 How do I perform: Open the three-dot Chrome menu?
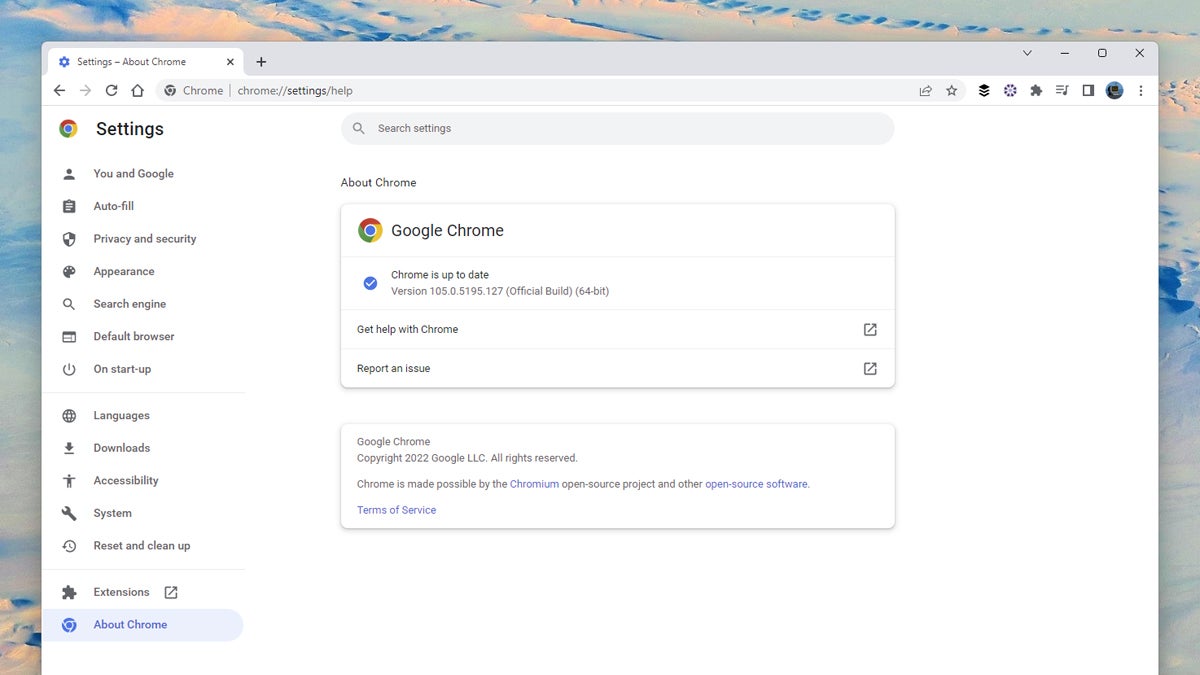pyautogui.click(x=1140, y=90)
